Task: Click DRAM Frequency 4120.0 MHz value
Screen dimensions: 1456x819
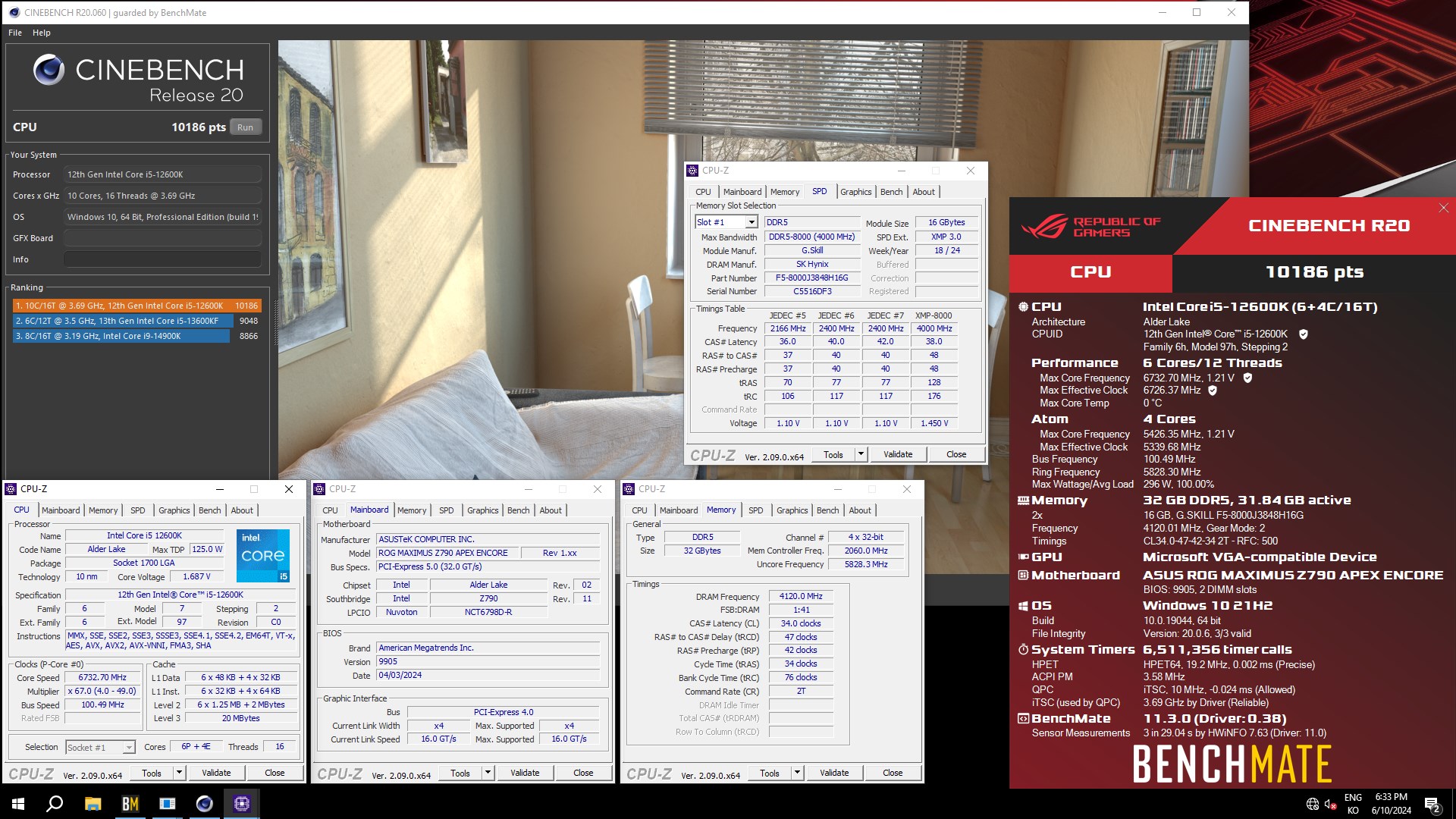Action: pyautogui.click(x=801, y=597)
